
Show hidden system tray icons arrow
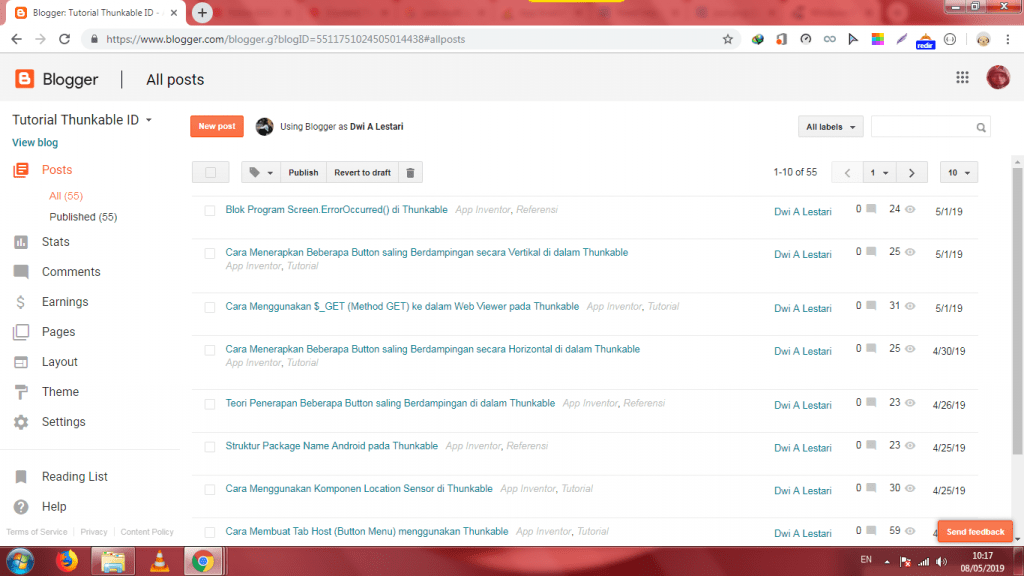[887, 562]
